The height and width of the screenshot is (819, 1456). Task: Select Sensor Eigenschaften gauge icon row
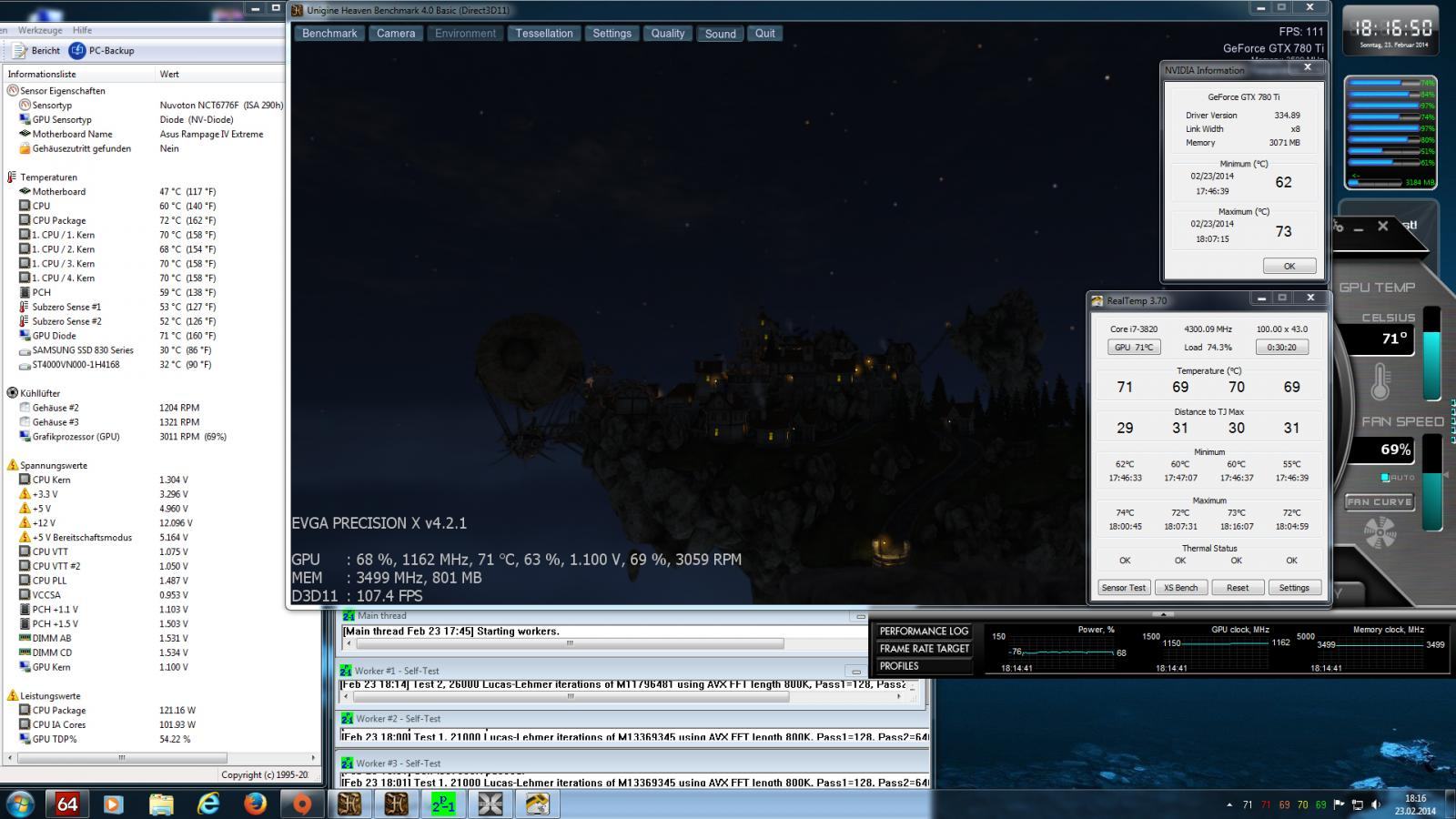tap(13, 91)
